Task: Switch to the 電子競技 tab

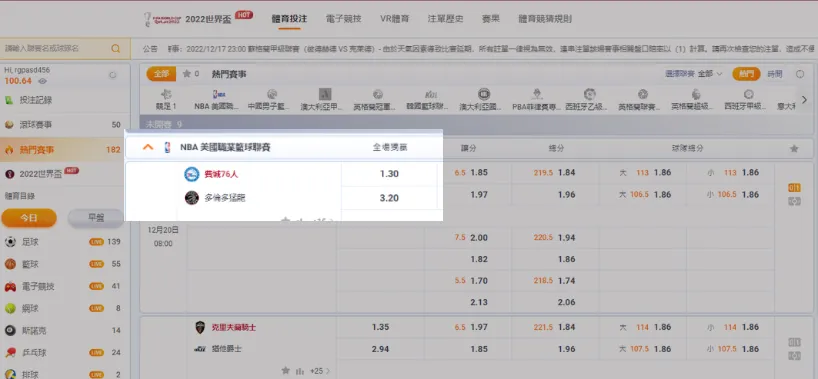Action: [343, 19]
